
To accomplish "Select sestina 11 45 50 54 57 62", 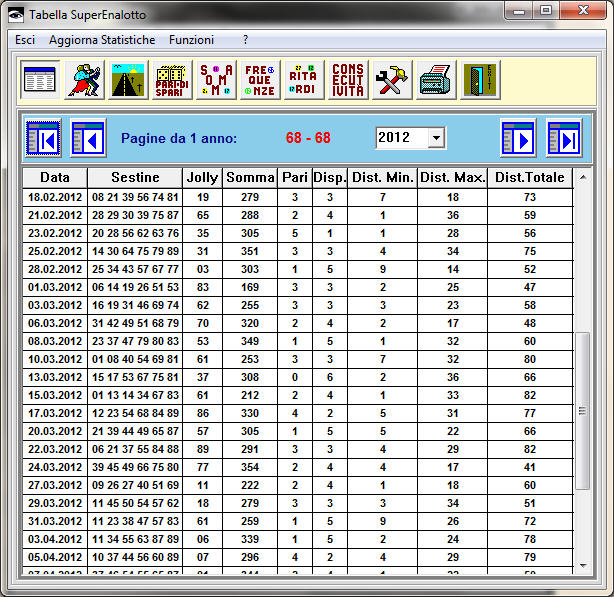I will [135, 503].
